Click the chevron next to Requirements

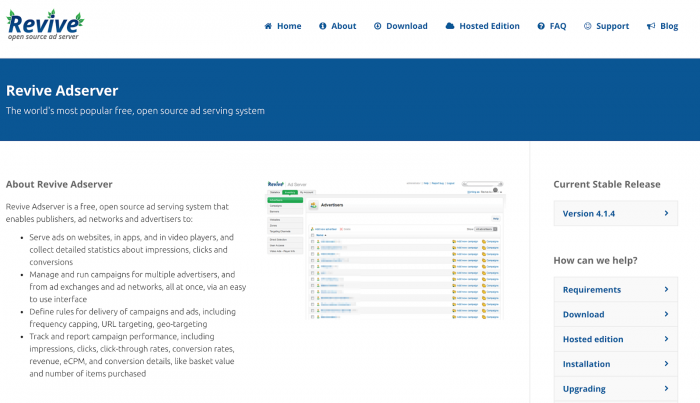tap(666, 289)
